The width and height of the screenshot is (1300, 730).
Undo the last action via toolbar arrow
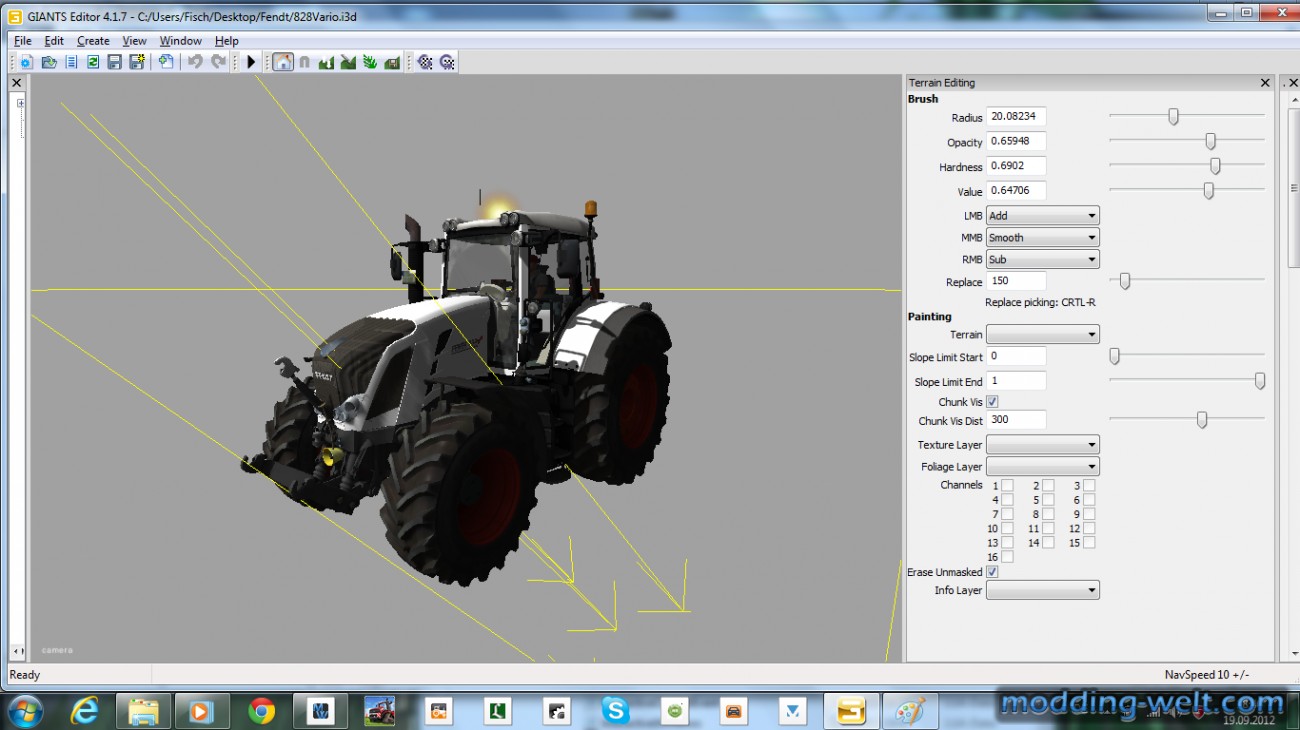pos(195,62)
